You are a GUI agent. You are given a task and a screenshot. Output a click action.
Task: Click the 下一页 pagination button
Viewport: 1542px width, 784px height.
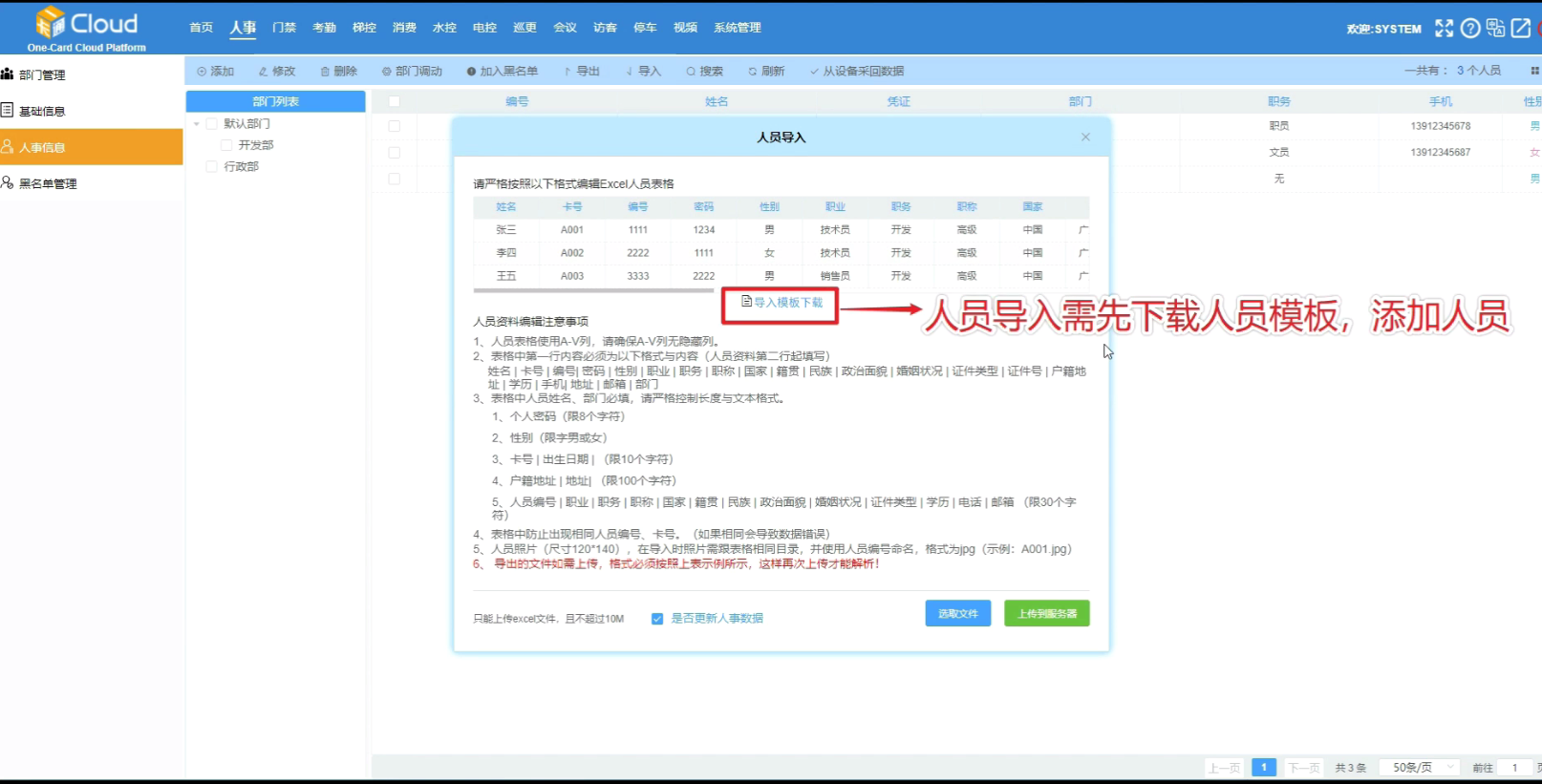pos(1303,767)
